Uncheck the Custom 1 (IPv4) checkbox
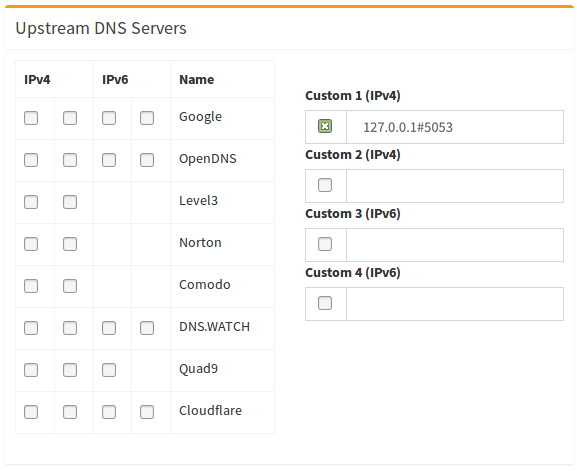The image size is (577, 471). coord(325,126)
